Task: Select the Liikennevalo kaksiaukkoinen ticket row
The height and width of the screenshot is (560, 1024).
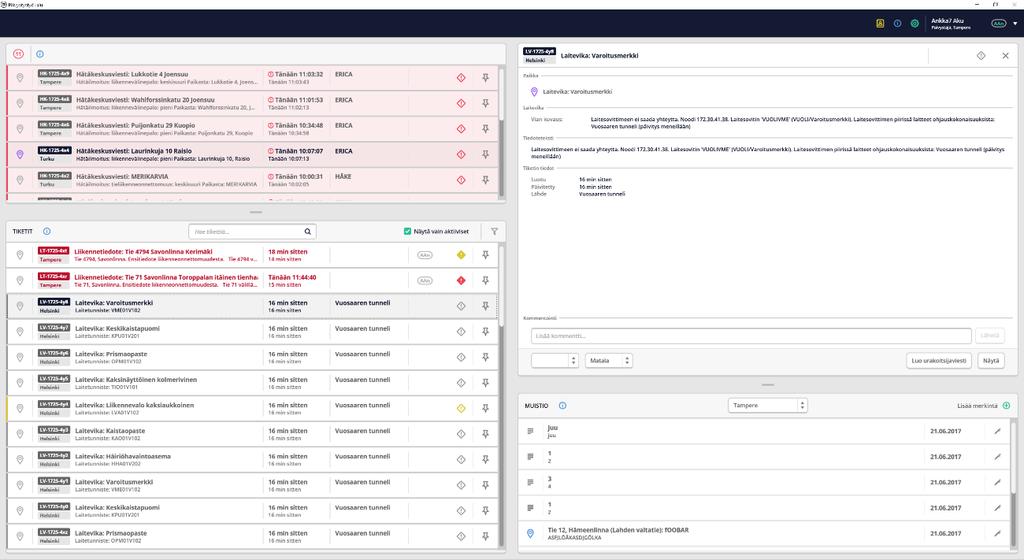Action: coord(252,408)
